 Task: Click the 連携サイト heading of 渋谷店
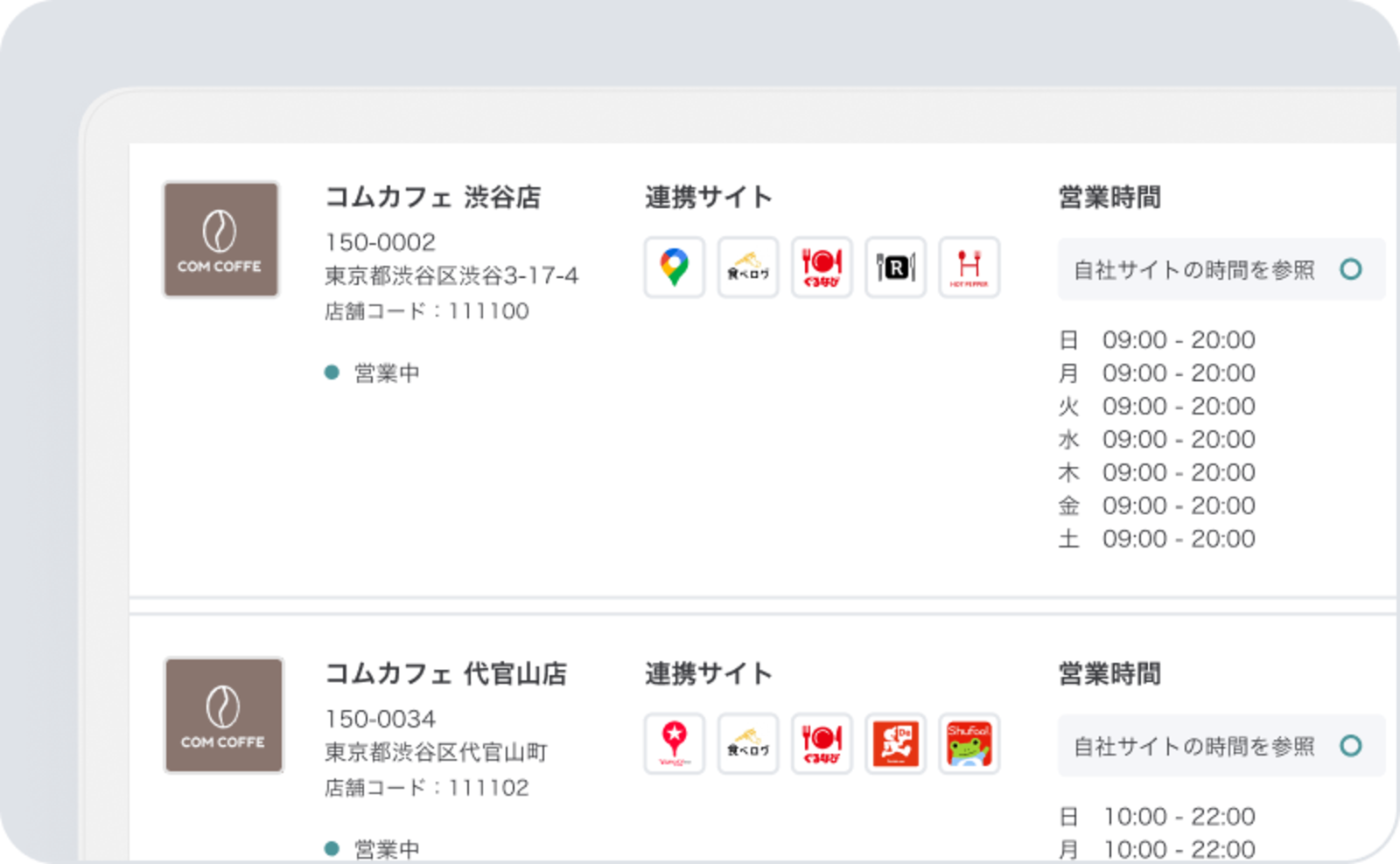click(x=709, y=197)
